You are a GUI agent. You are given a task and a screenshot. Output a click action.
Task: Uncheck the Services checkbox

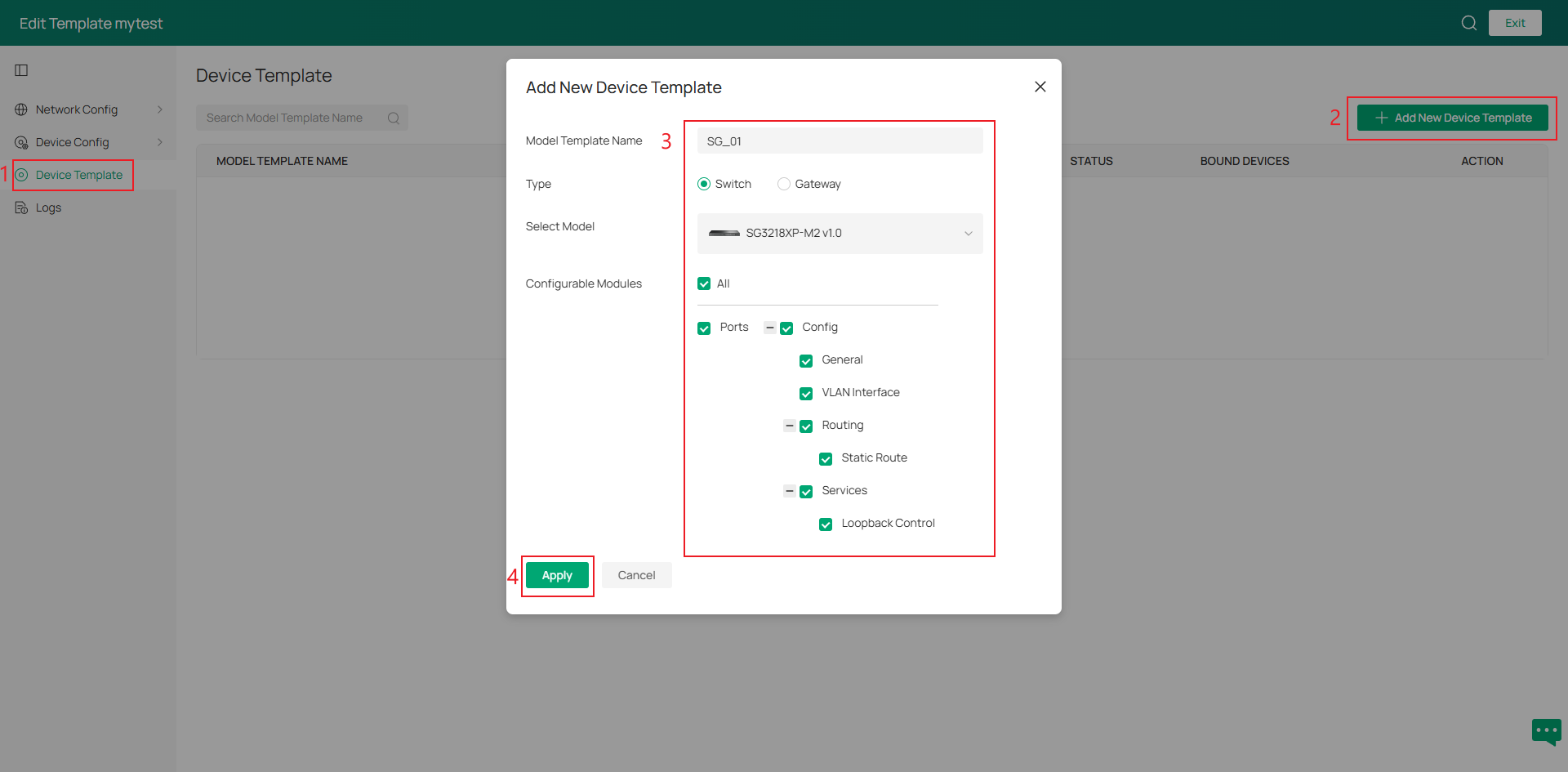click(806, 492)
